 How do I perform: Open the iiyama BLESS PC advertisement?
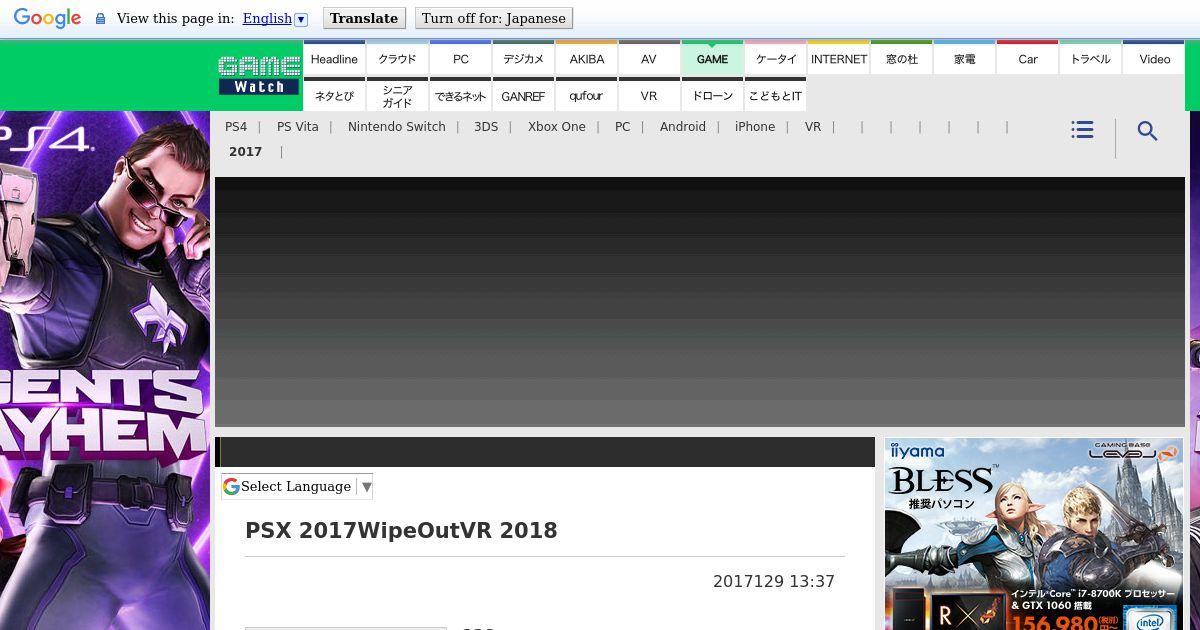coord(1034,534)
